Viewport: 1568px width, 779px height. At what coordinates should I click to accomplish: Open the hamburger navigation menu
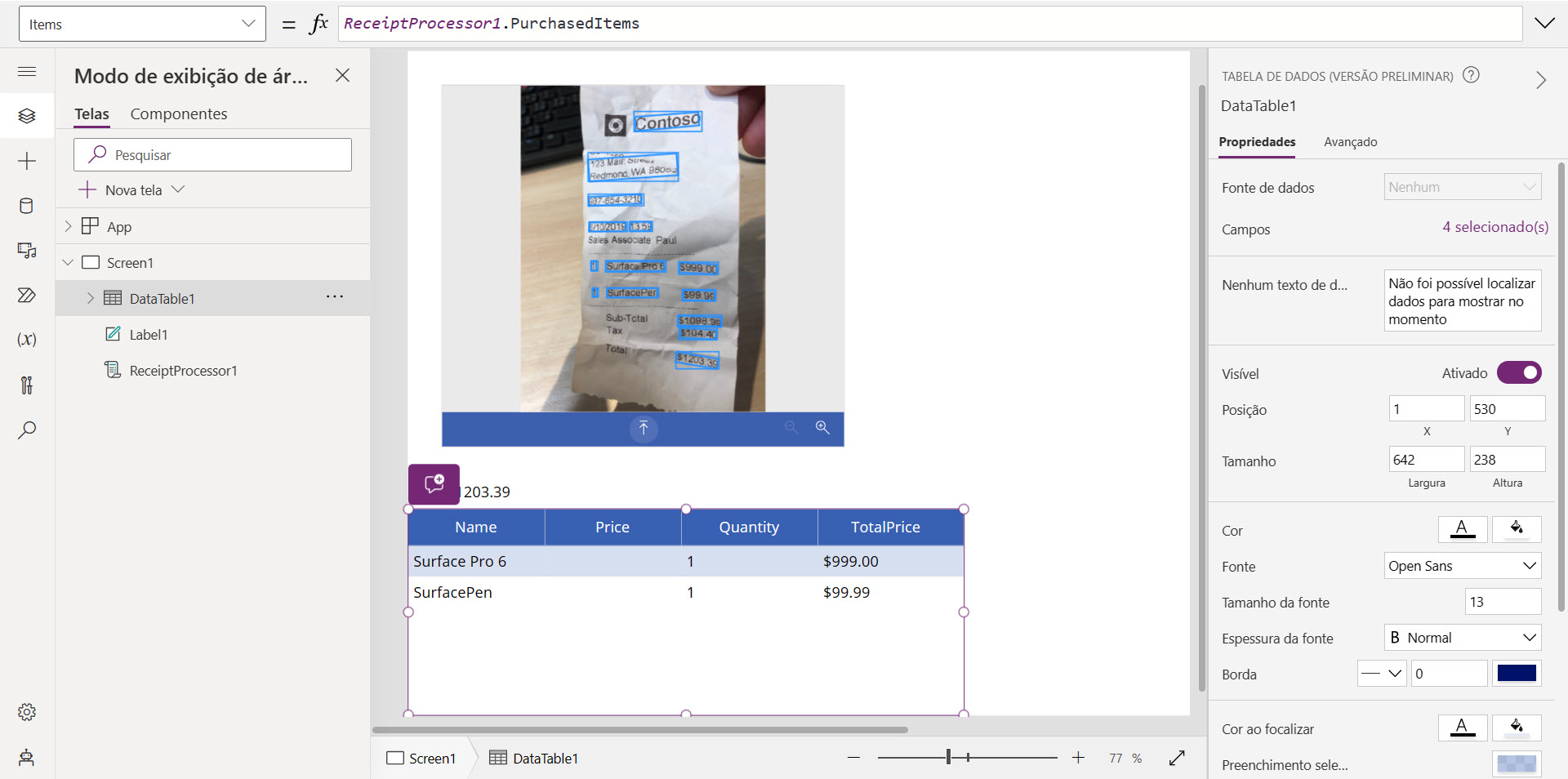click(27, 72)
